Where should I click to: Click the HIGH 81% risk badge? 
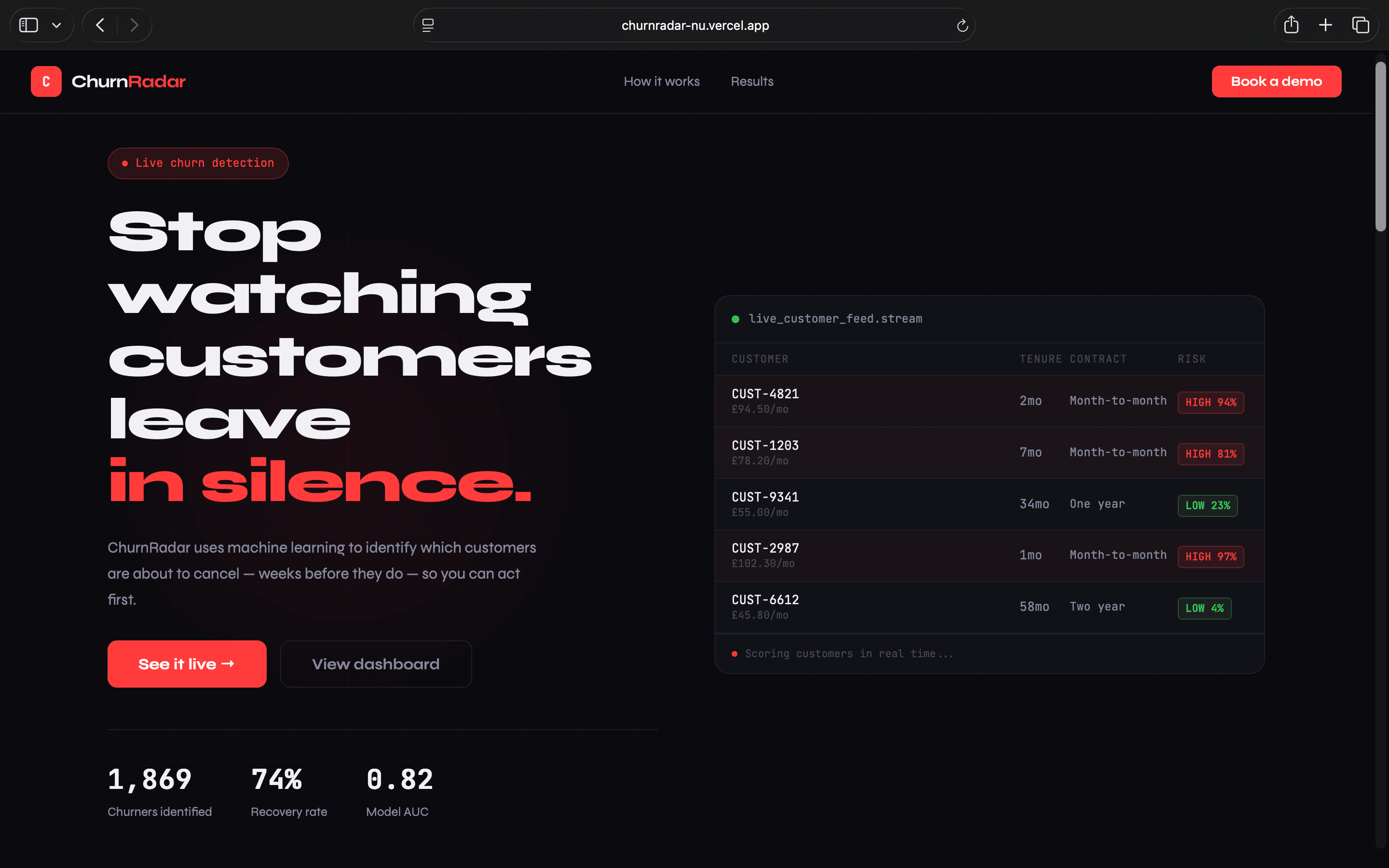[x=1211, y=454]
